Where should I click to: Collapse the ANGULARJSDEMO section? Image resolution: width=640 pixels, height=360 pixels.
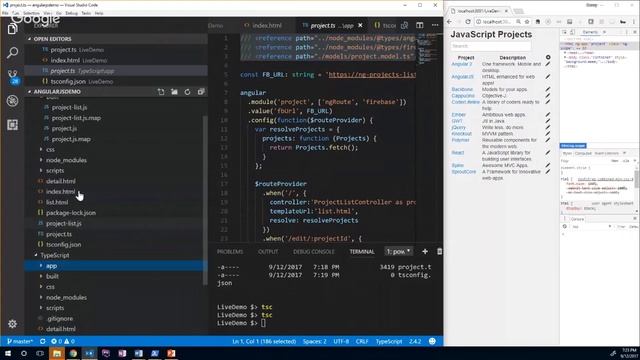pos(57,92)
